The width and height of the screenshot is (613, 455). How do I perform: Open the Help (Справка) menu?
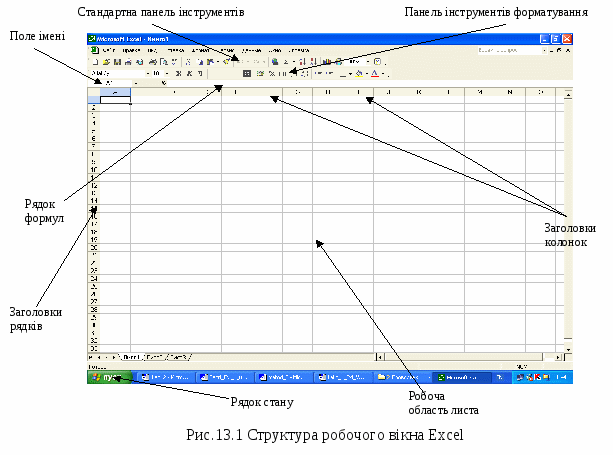coord(298,50)
